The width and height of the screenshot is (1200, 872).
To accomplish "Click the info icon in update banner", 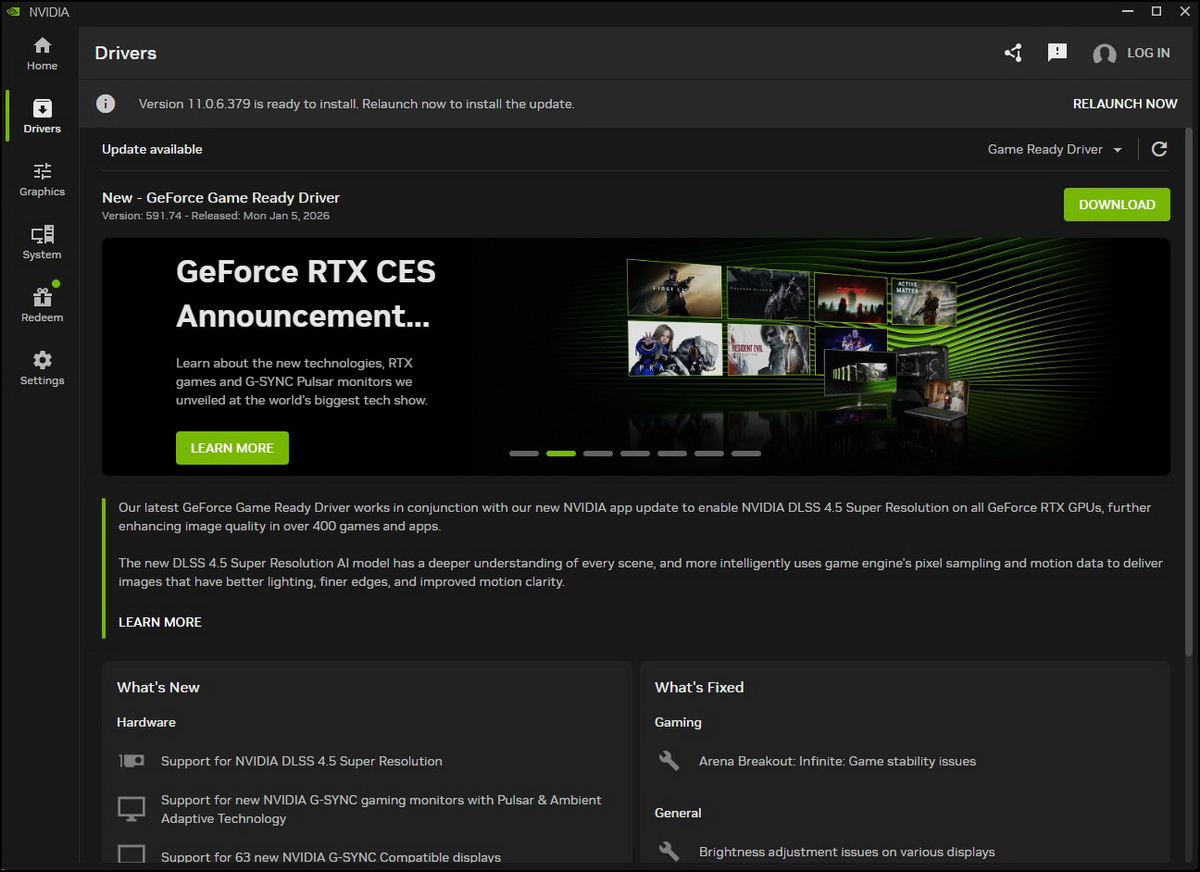I will pos(106,104).
